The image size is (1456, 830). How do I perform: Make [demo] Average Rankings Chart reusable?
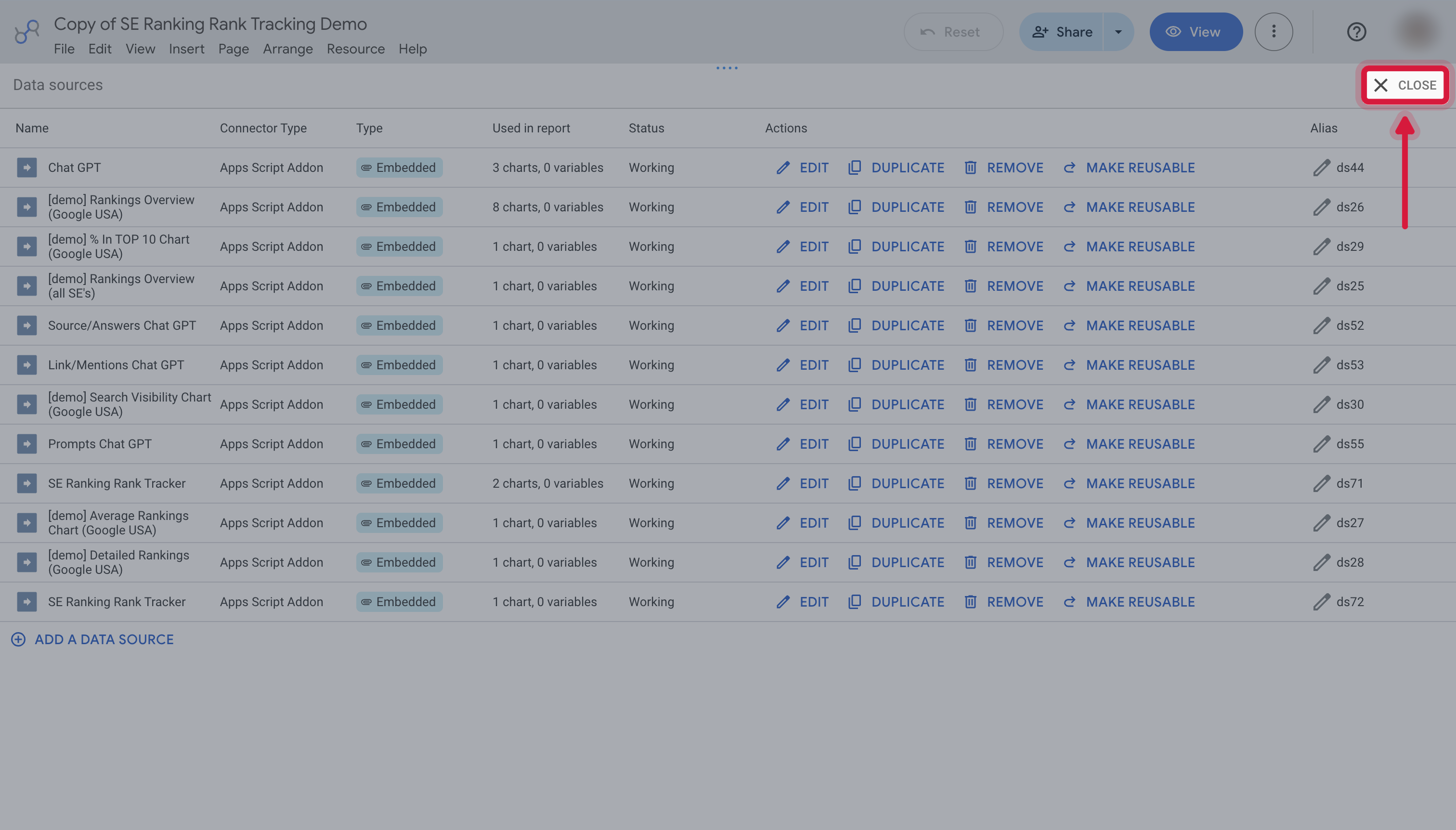tap(1129, 523)
